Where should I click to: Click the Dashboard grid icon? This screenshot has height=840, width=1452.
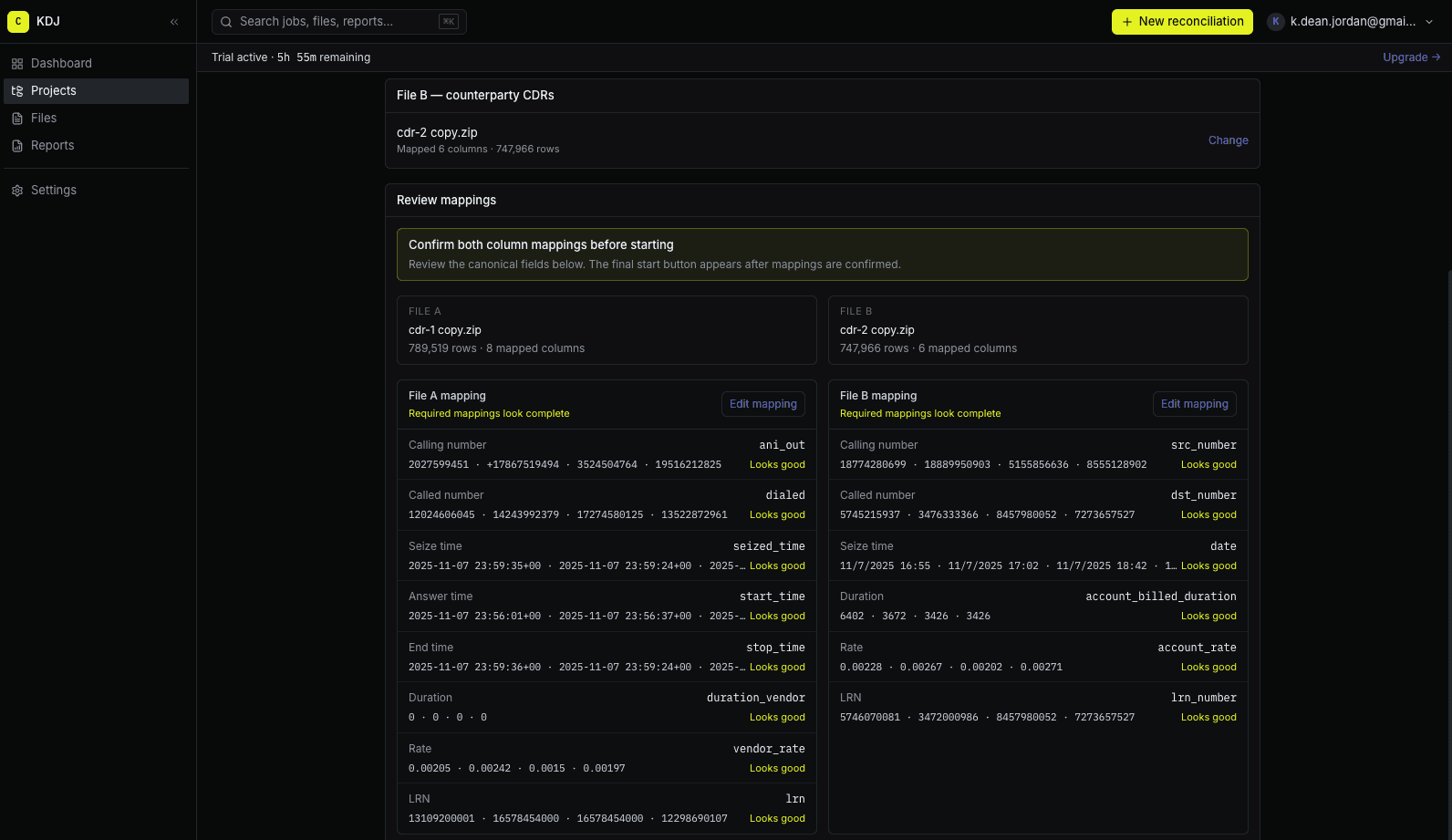(17, 64)
